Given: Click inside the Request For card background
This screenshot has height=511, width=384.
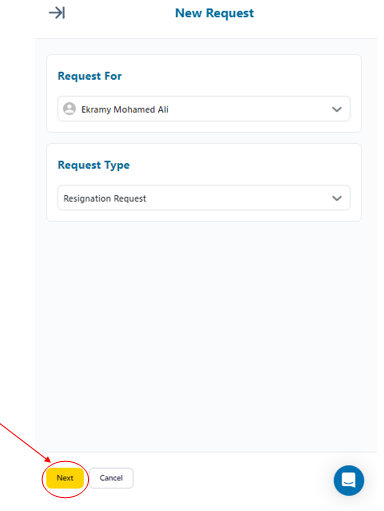Looking at the screenshot, I should point(233,76).
